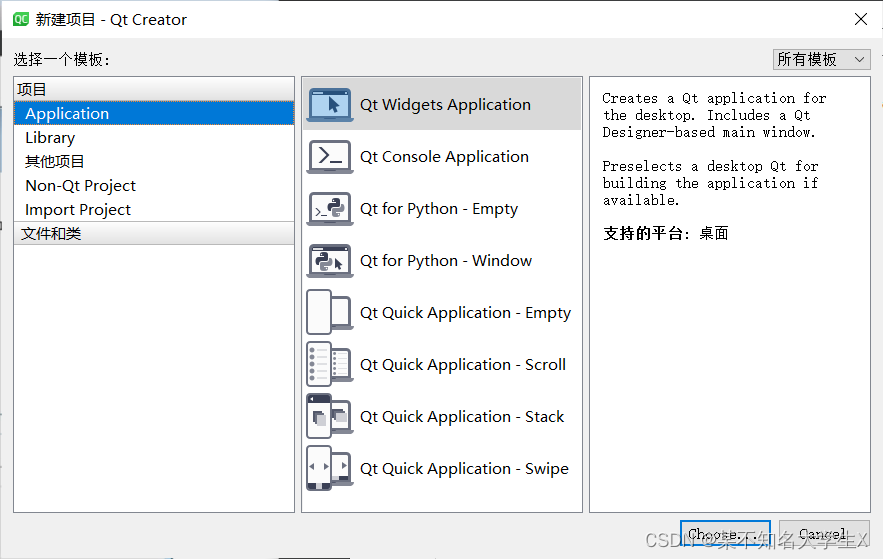Choose the Qt Widgets Application label
Screen dimensions: 883x559
(445, 105)
